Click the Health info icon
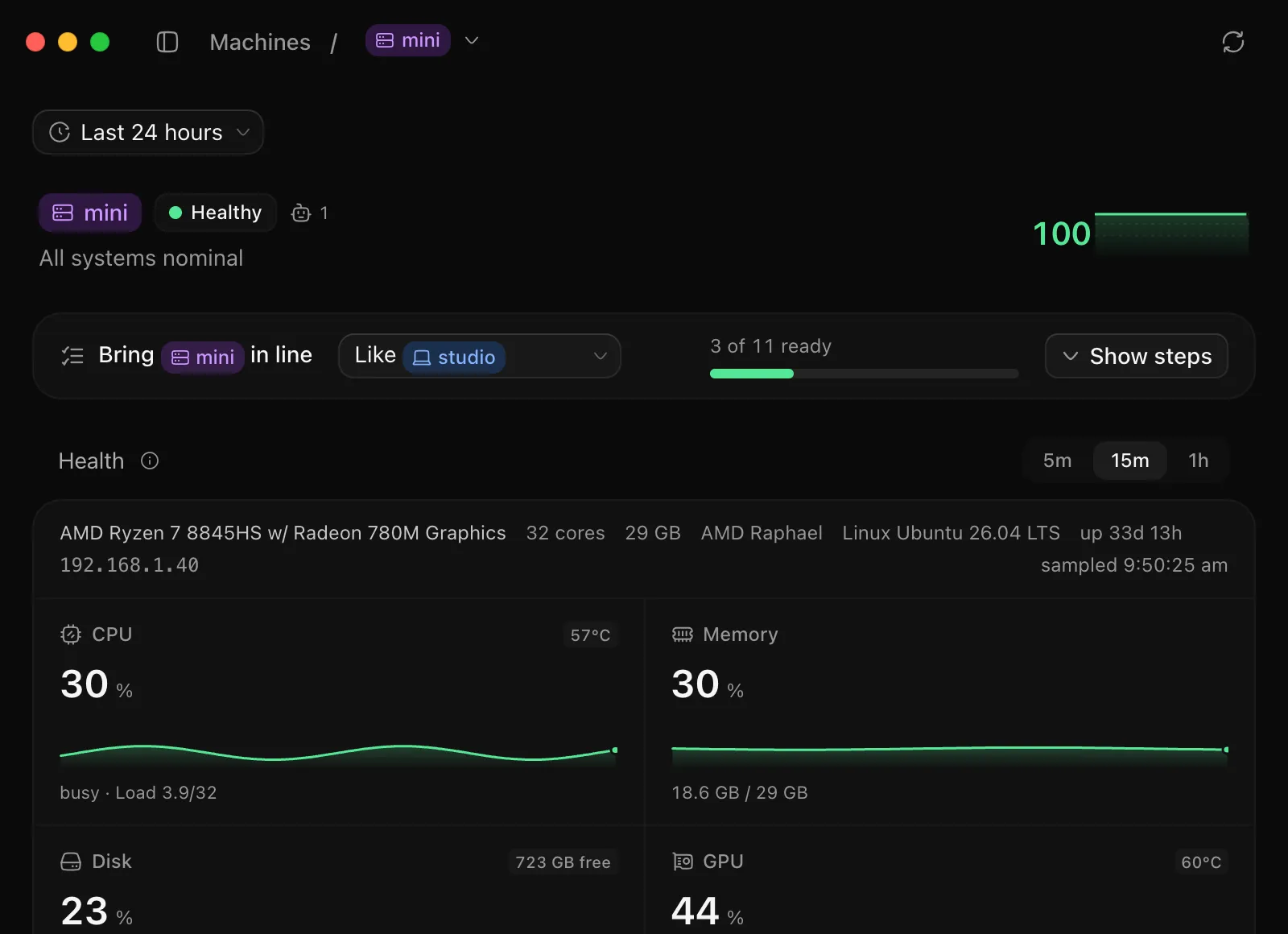 click(150, 461)
